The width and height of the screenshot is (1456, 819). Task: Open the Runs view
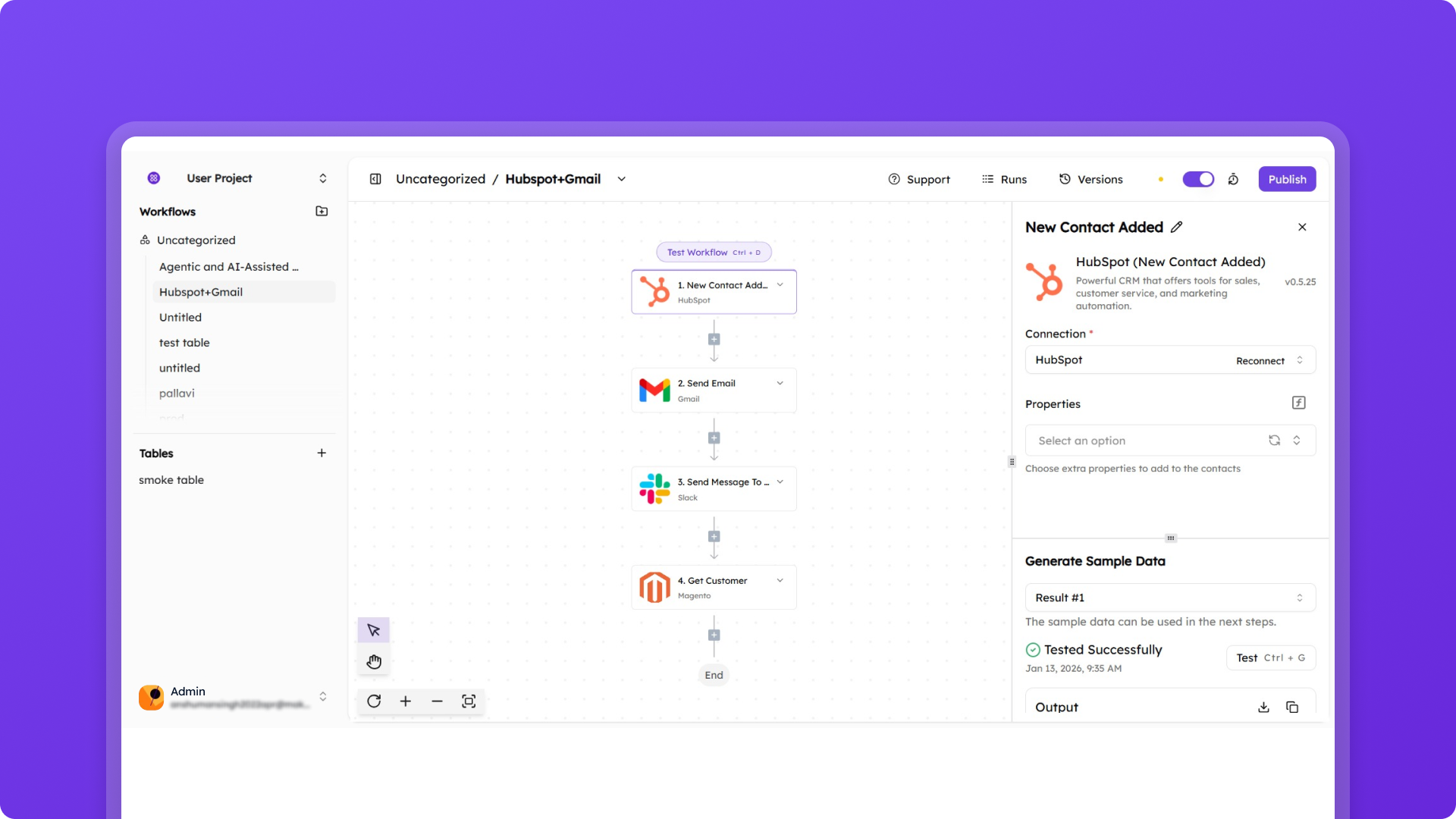(1005, 179)
